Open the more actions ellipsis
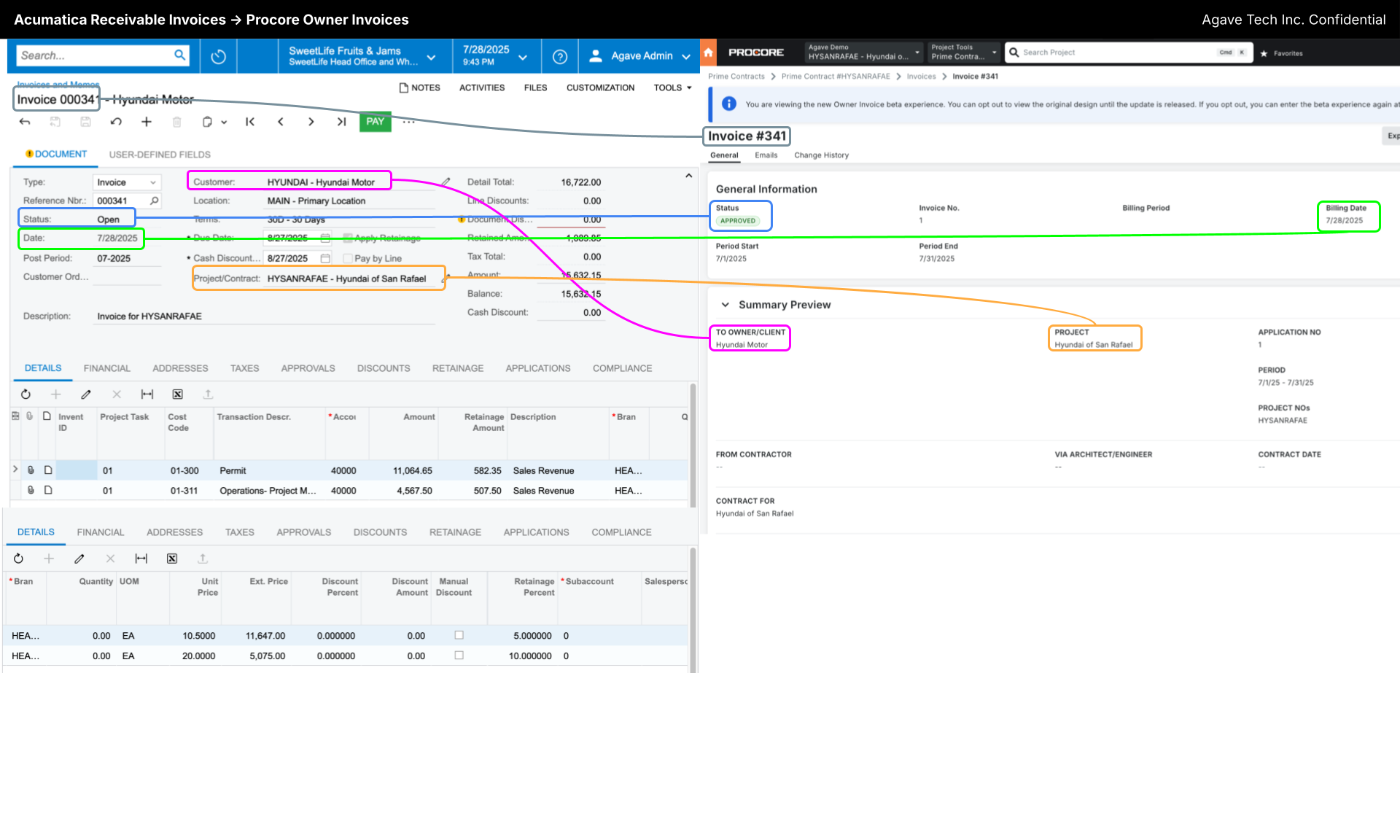Screen dimensions: 1400x840 [408, 122]
